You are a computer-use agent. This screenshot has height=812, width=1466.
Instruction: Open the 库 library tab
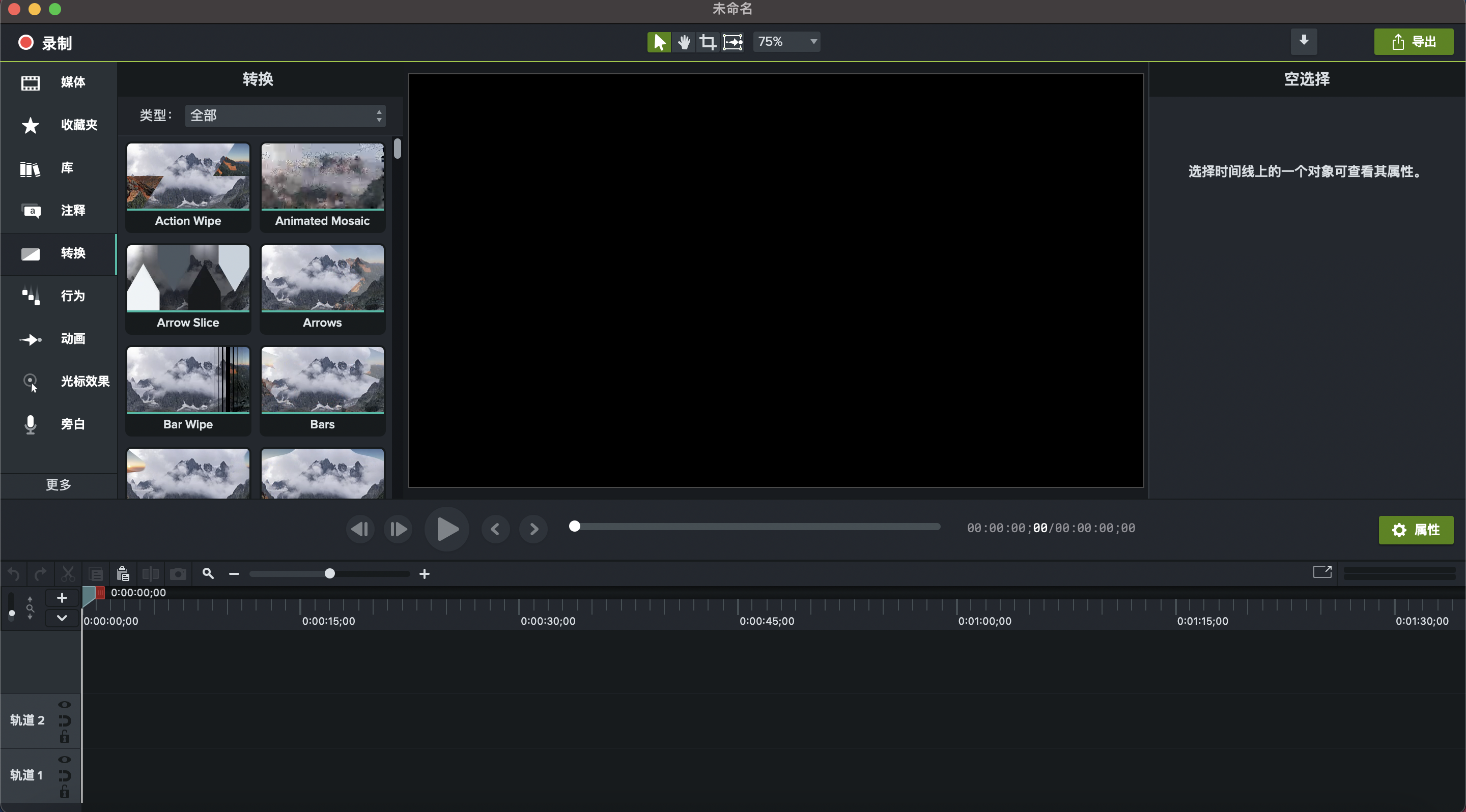point(59,168)
